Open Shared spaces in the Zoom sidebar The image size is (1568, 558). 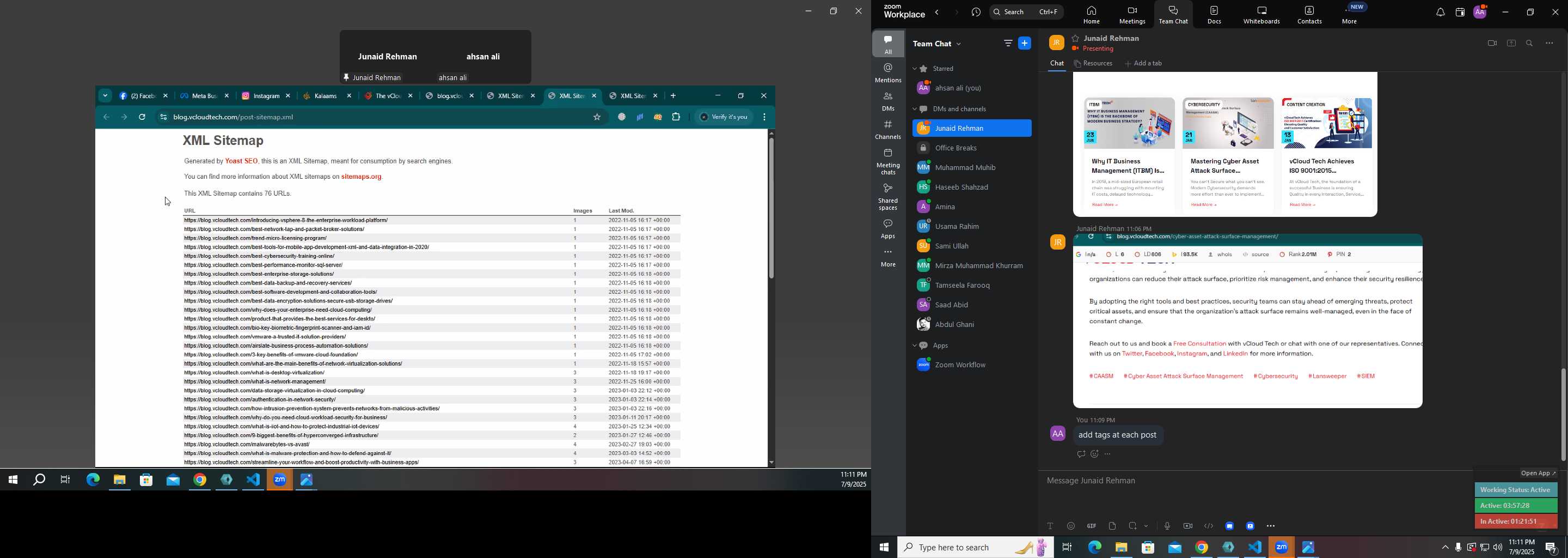[x=888, y=197]
